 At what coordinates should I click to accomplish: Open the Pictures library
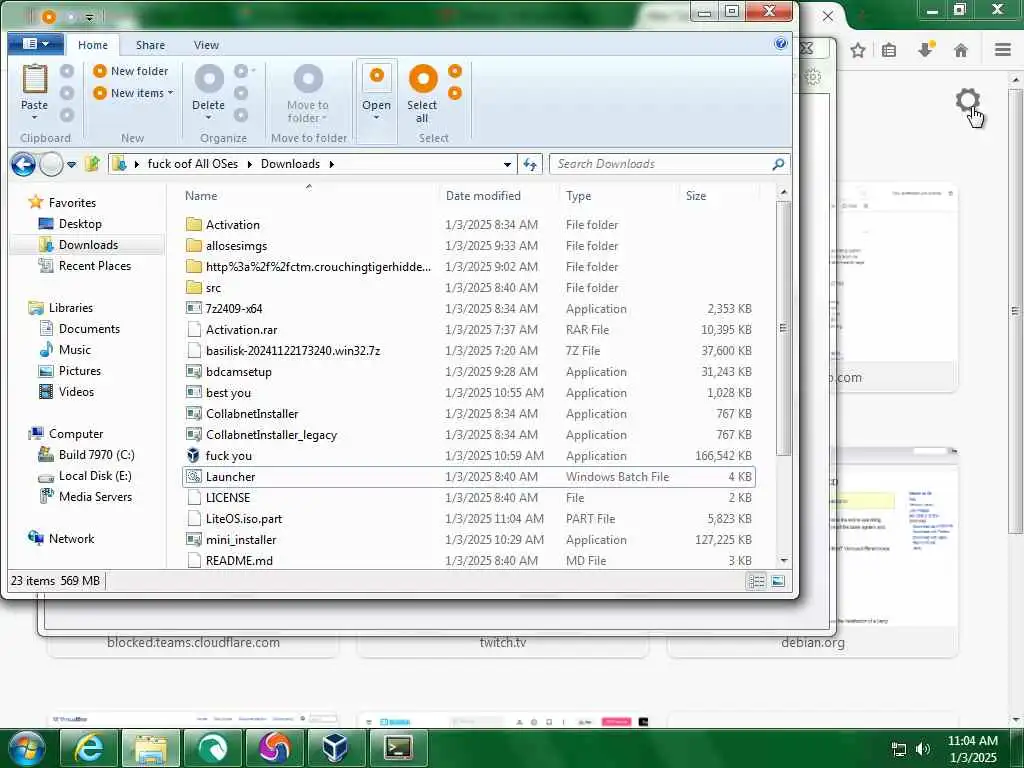click(x=80, y=370)
